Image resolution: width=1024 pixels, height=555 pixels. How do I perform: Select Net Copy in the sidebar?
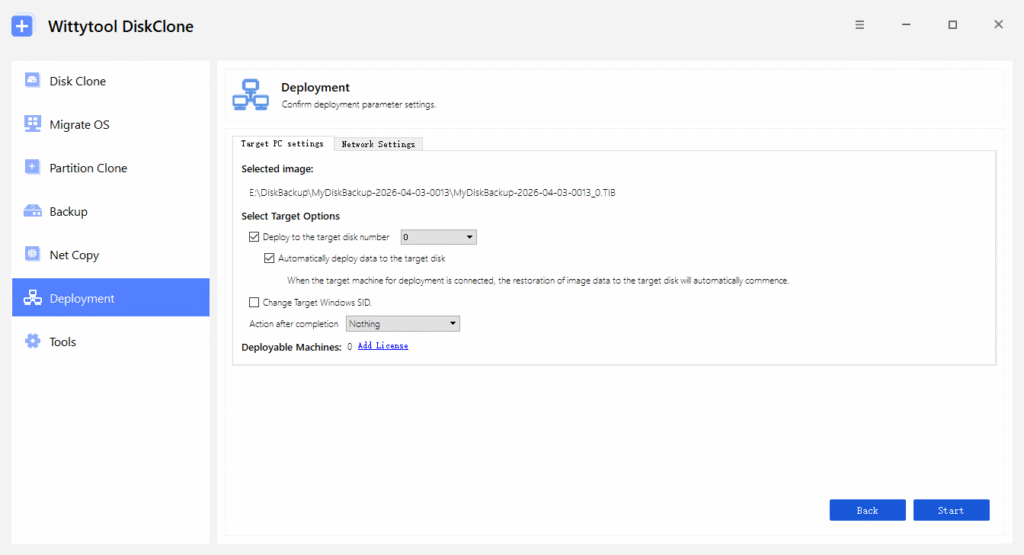(x=110, y=255)
